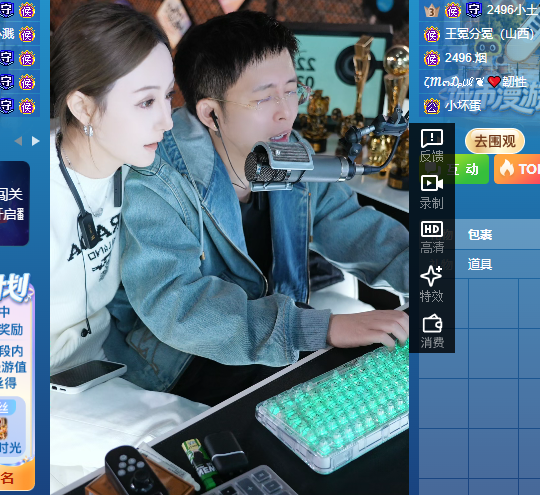Click the left carousel arrow
540x495 pixels.
18,141
